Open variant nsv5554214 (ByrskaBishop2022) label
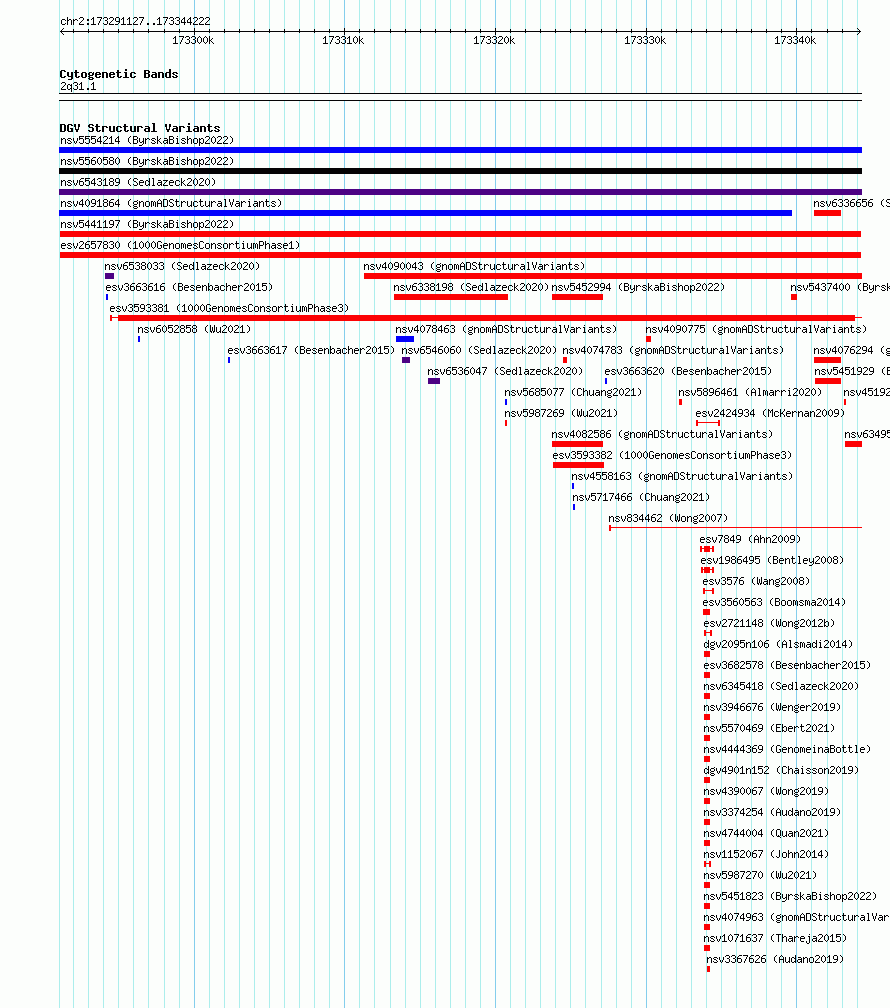Screen dimensions: 890x1008 147,140
